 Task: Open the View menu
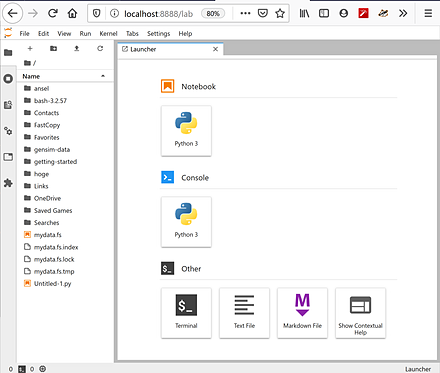pos(64,34)
